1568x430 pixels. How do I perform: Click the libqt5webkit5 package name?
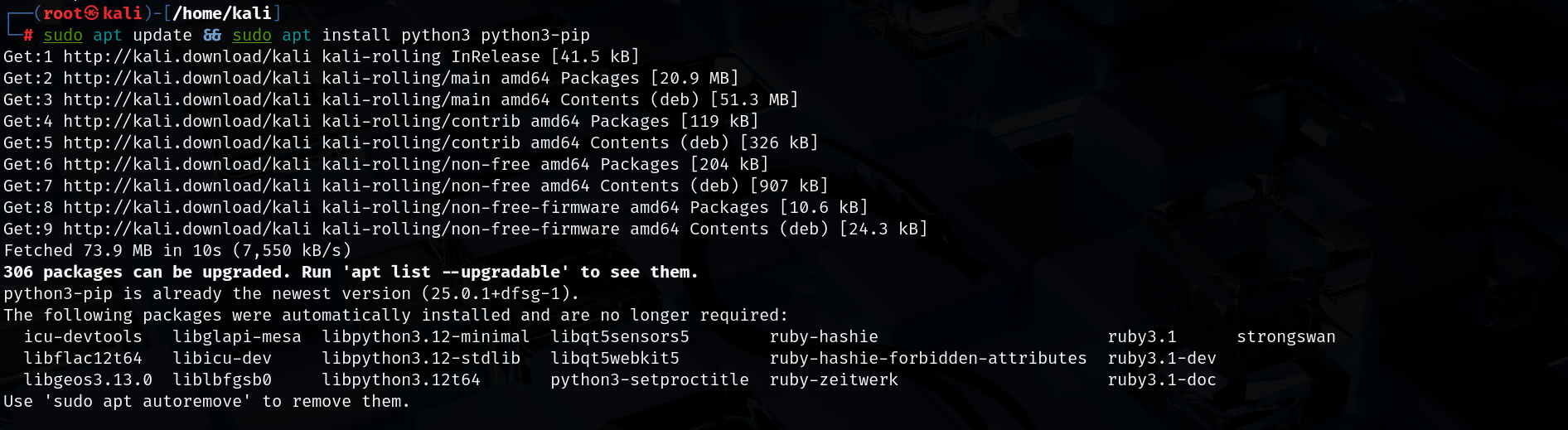pos(615,358)
